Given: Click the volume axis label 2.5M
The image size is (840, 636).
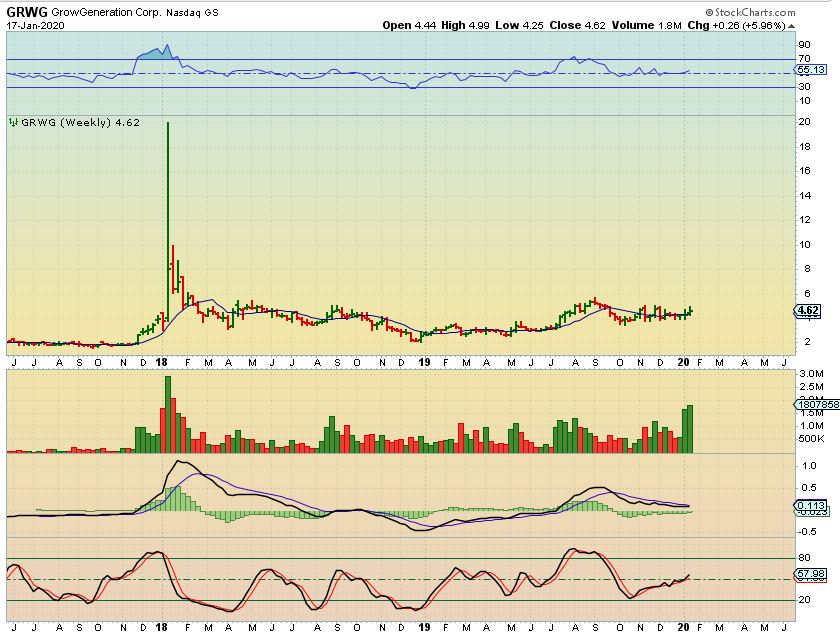Looking at the screenshot, I should pos(811,387).
